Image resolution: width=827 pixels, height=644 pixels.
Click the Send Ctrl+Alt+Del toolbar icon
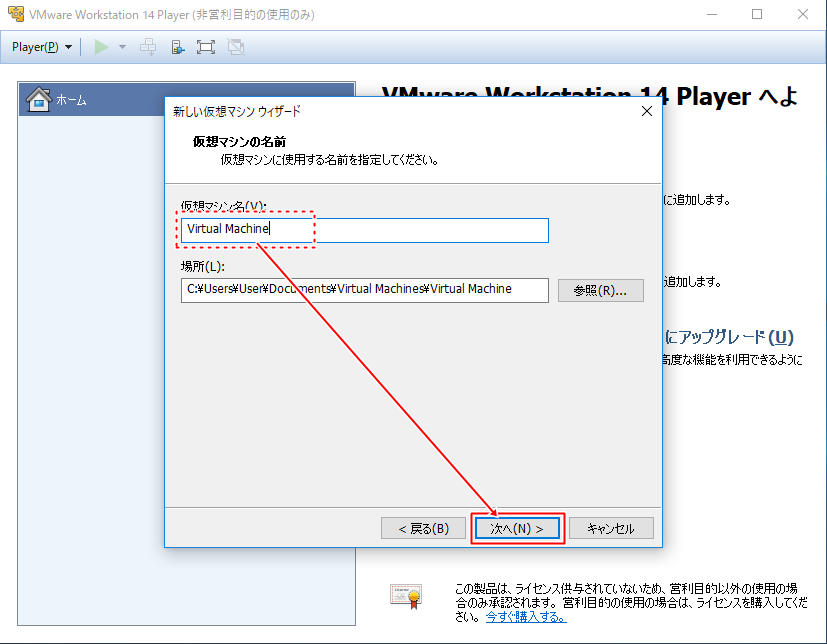148,47
